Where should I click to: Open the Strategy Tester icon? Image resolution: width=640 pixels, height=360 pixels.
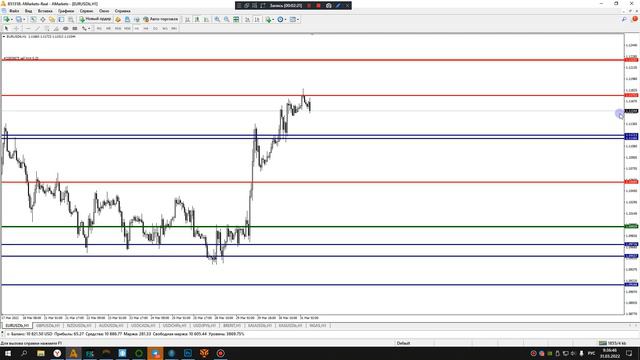point(71,19)
